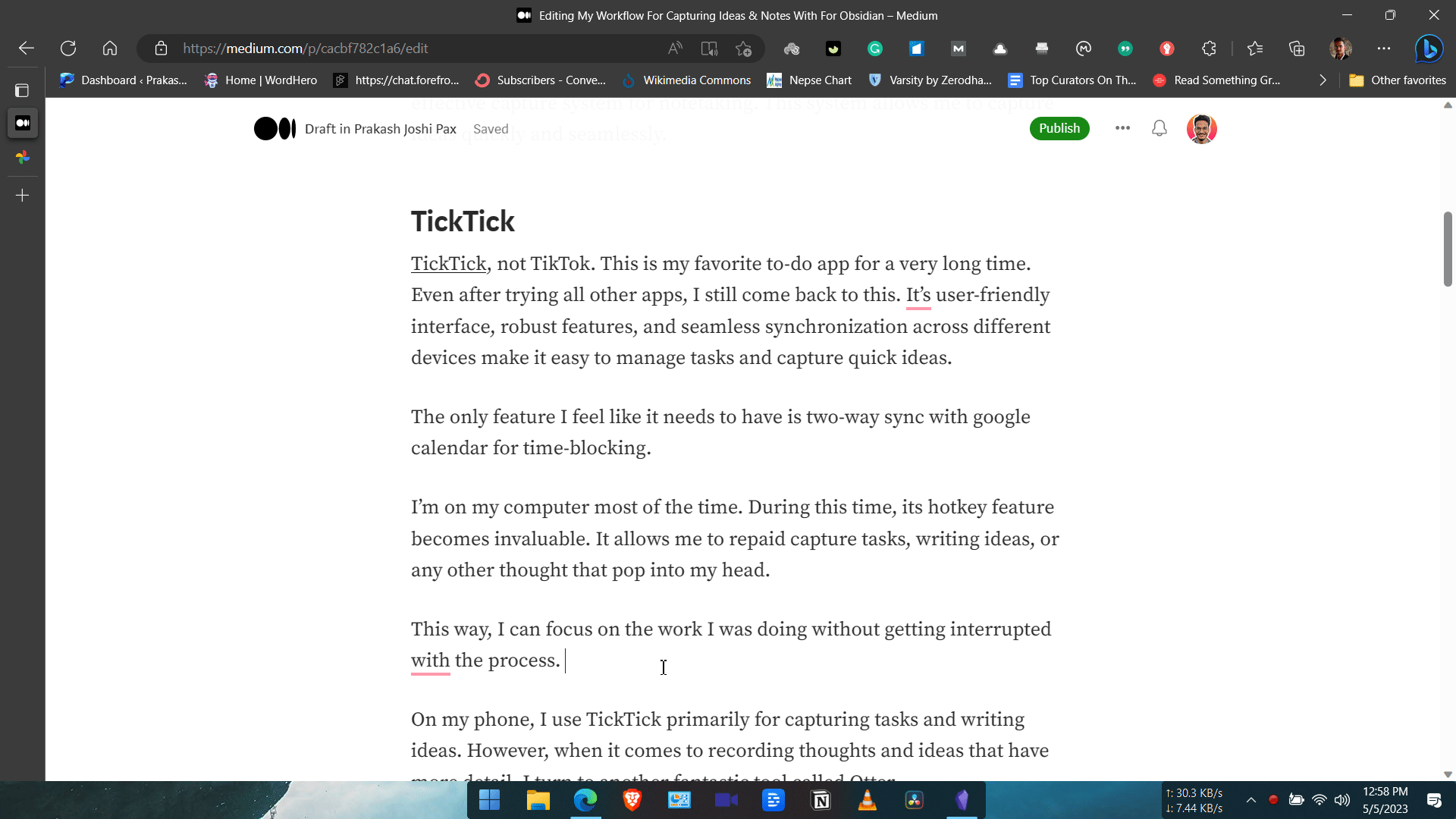
Task: Open the Collections icon in the toolbar
Action: click(1297, 49)
